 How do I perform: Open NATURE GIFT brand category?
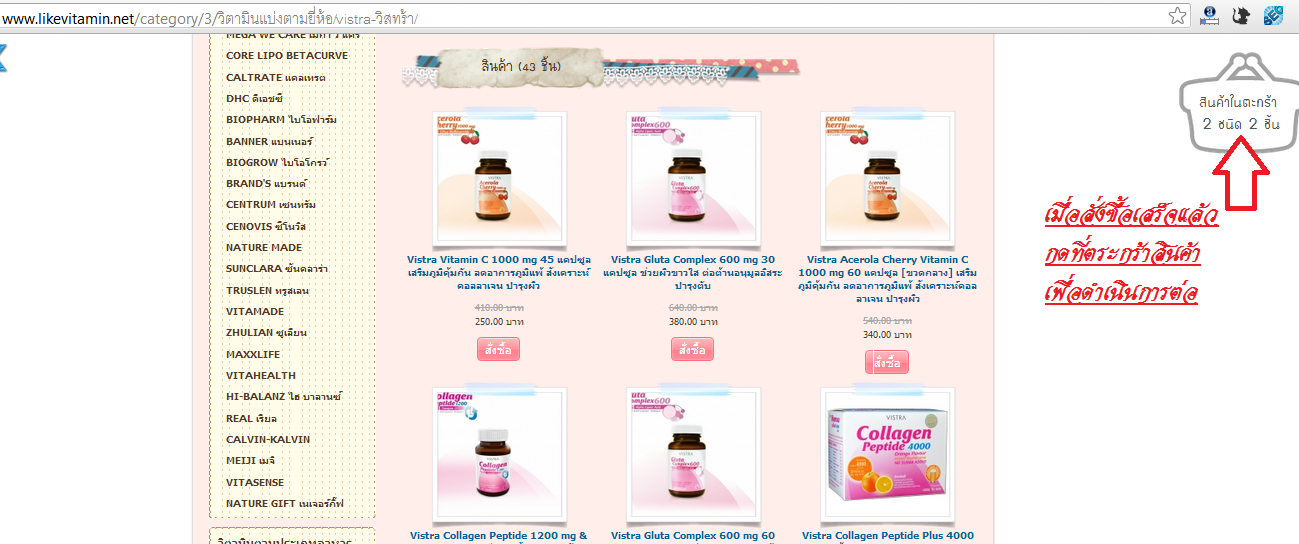[x=284, y=503]
